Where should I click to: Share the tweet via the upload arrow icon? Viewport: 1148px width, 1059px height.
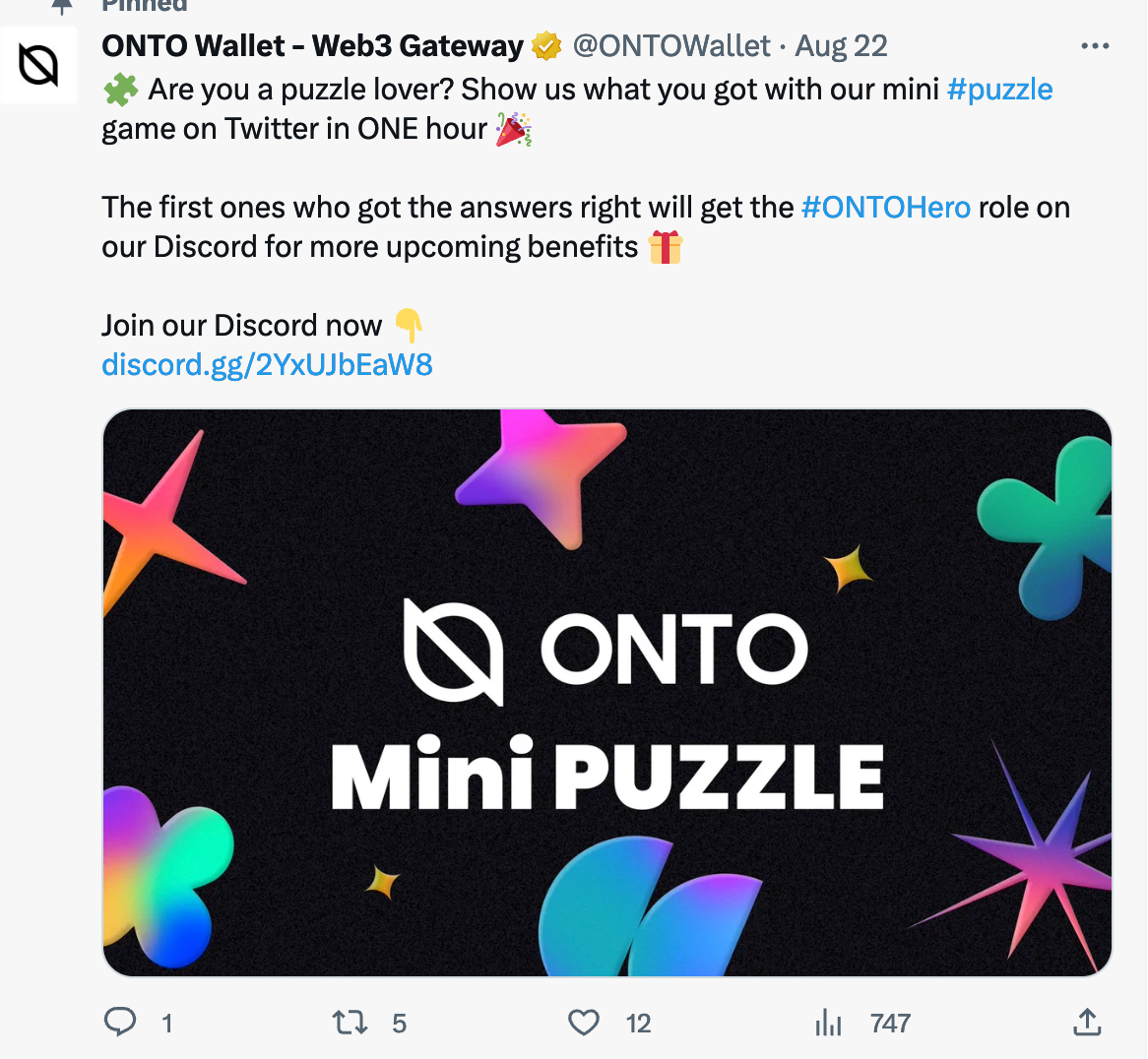point(1086,1023)
